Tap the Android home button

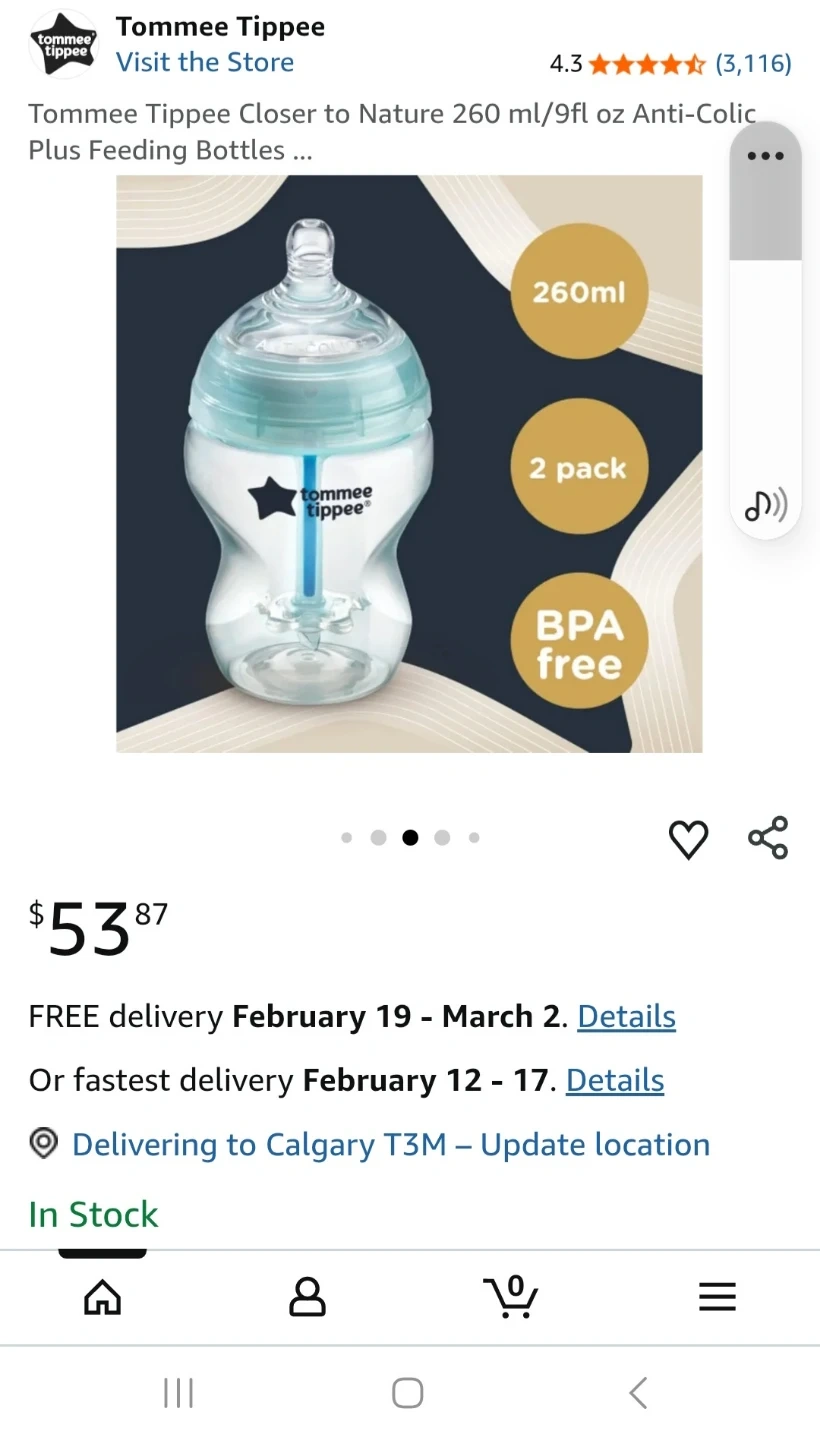tap(408, 1393)
